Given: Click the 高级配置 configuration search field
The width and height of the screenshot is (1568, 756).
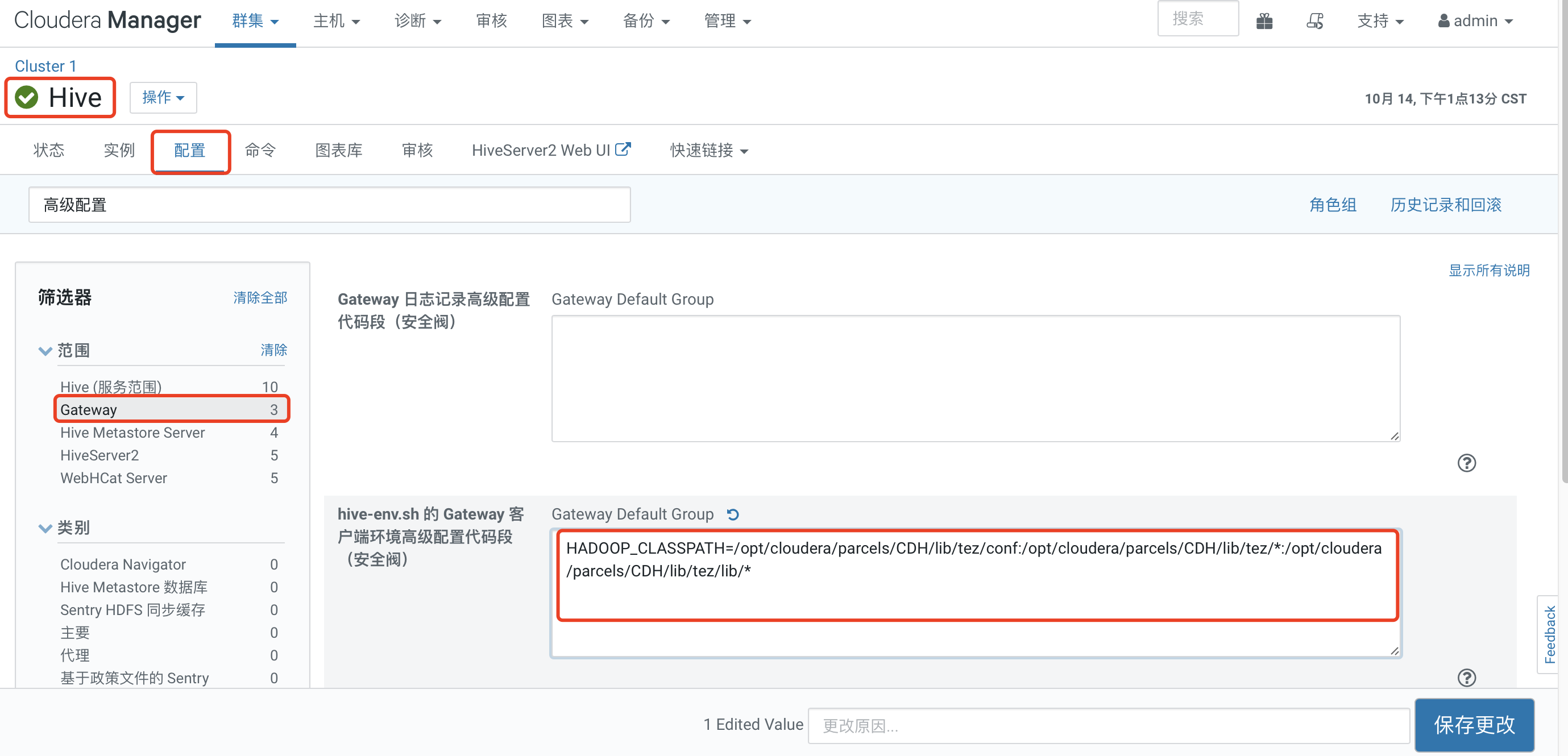Looking at the screenshot, I should point(329,205).
